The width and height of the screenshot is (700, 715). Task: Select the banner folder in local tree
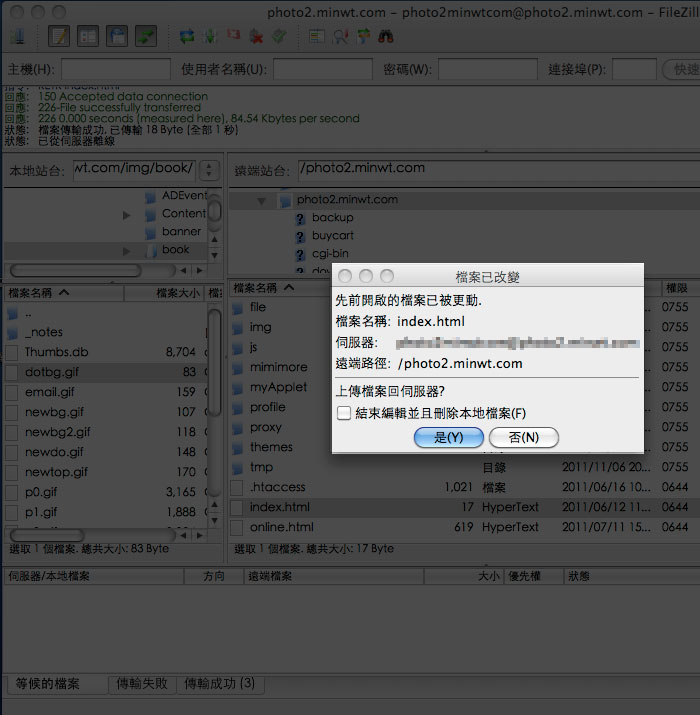pyautogui.click(x=181, y=232)
